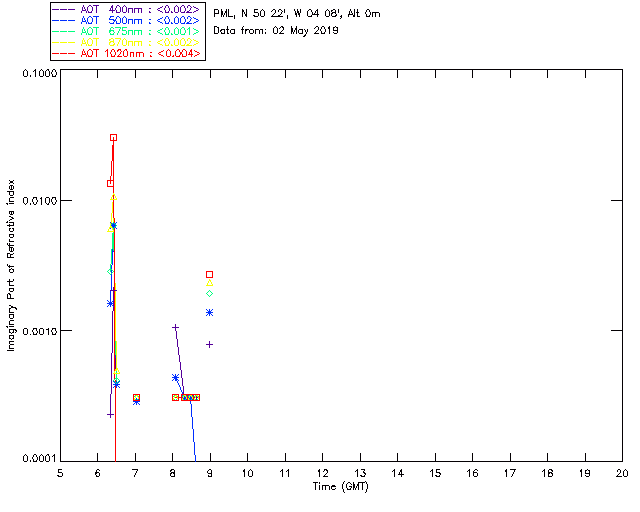Click the x-axis tick label 7
The width and height of the screenshot is (640, 512).
click(x=135, y=473)
